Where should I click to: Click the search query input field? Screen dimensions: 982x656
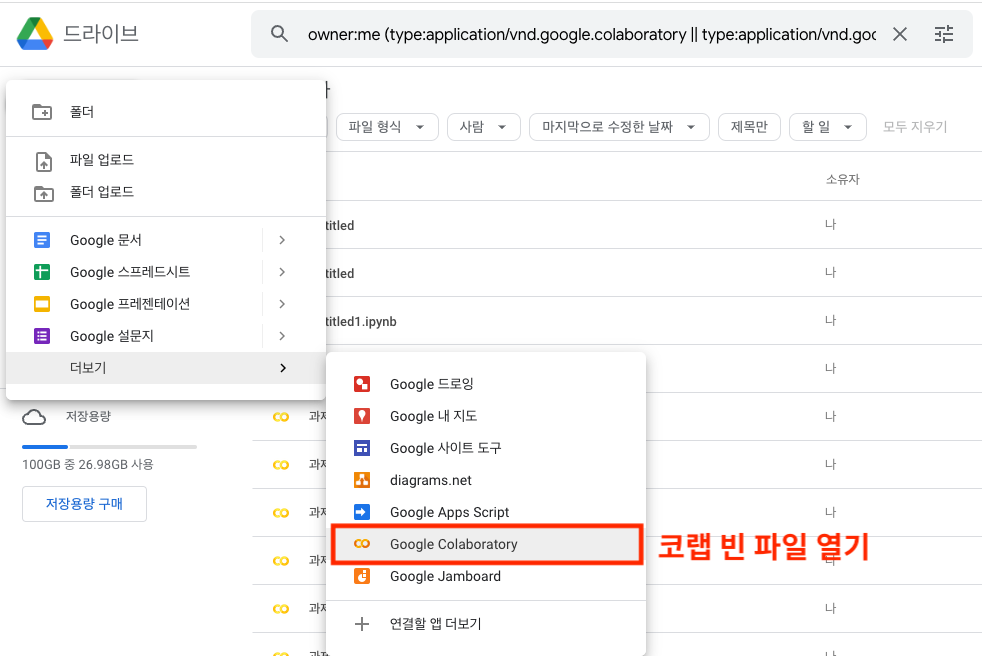pyautogui.click(x=591, y=34)
